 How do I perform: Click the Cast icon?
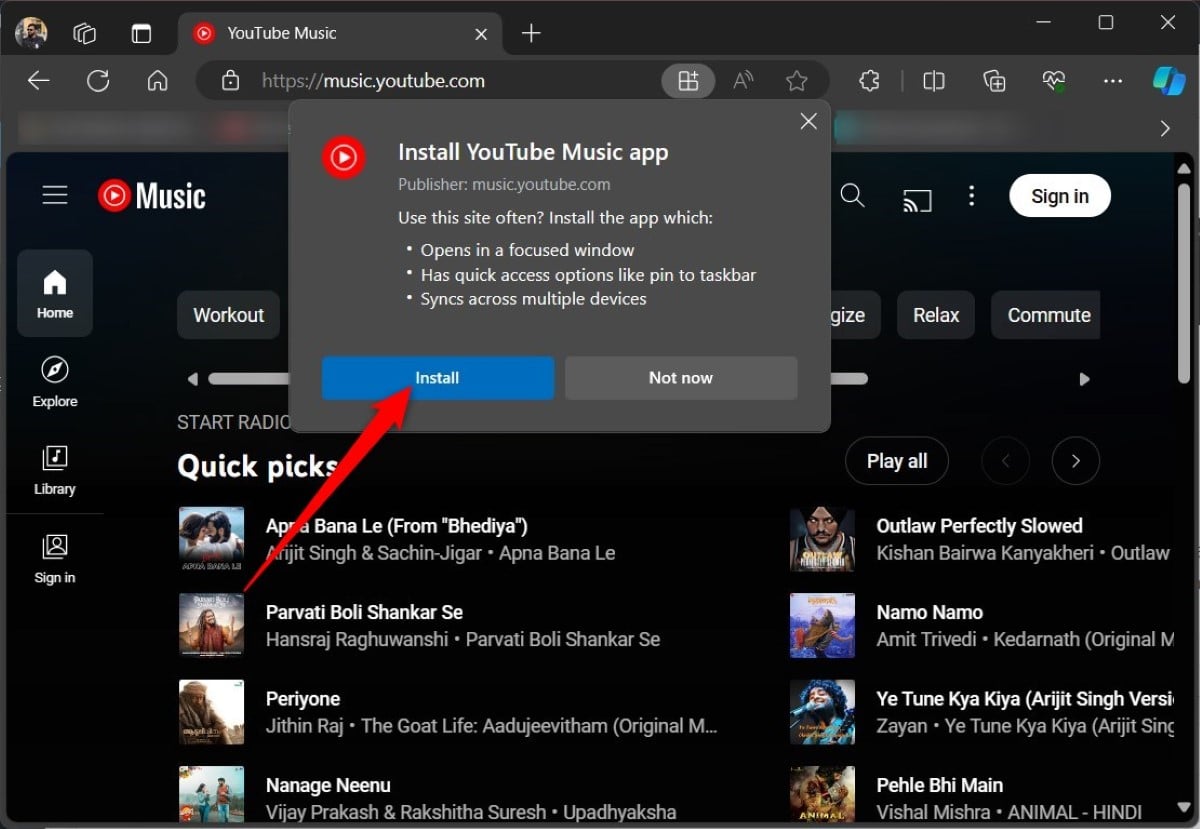916,196
